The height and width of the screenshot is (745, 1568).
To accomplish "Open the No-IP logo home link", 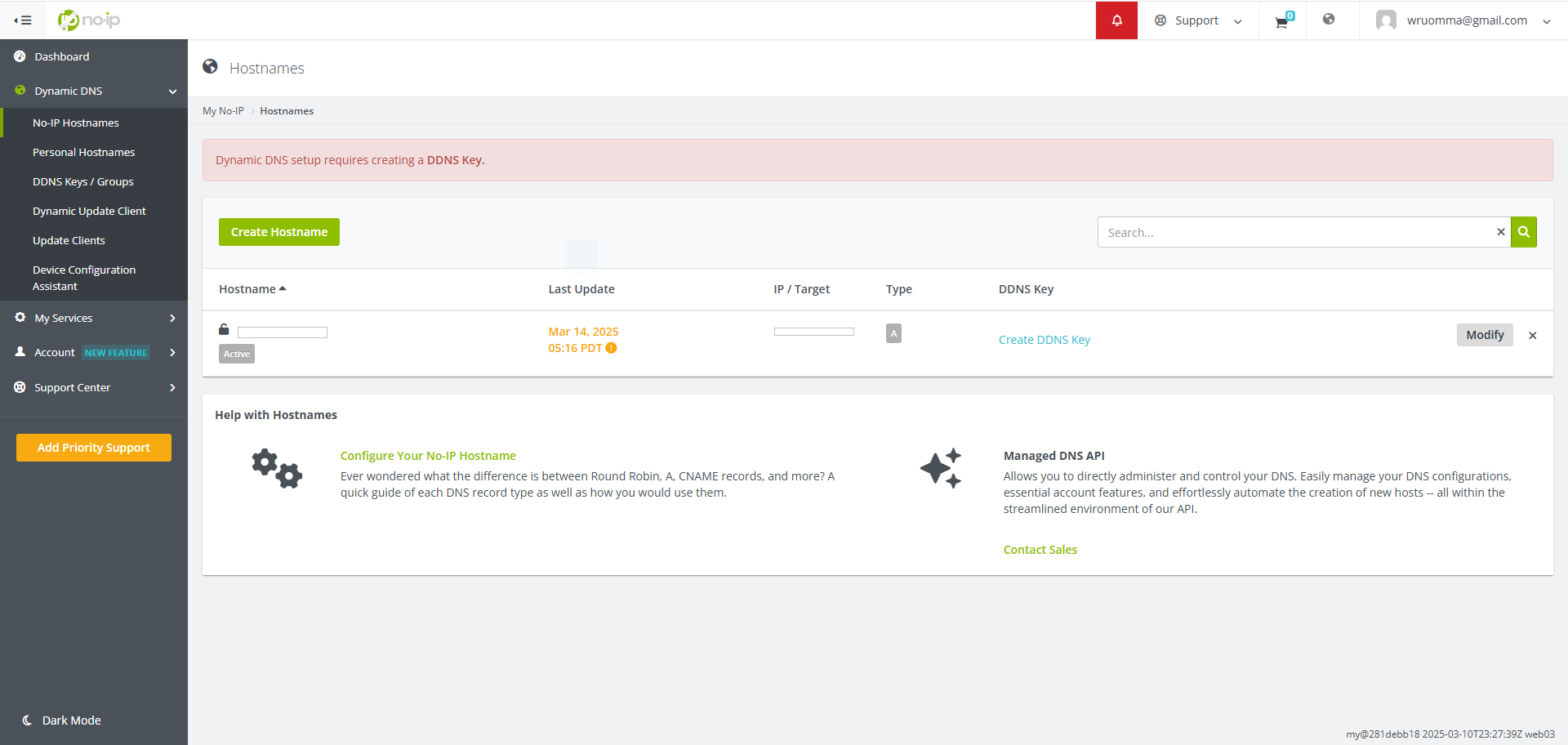I will click(x=89, y=20).
